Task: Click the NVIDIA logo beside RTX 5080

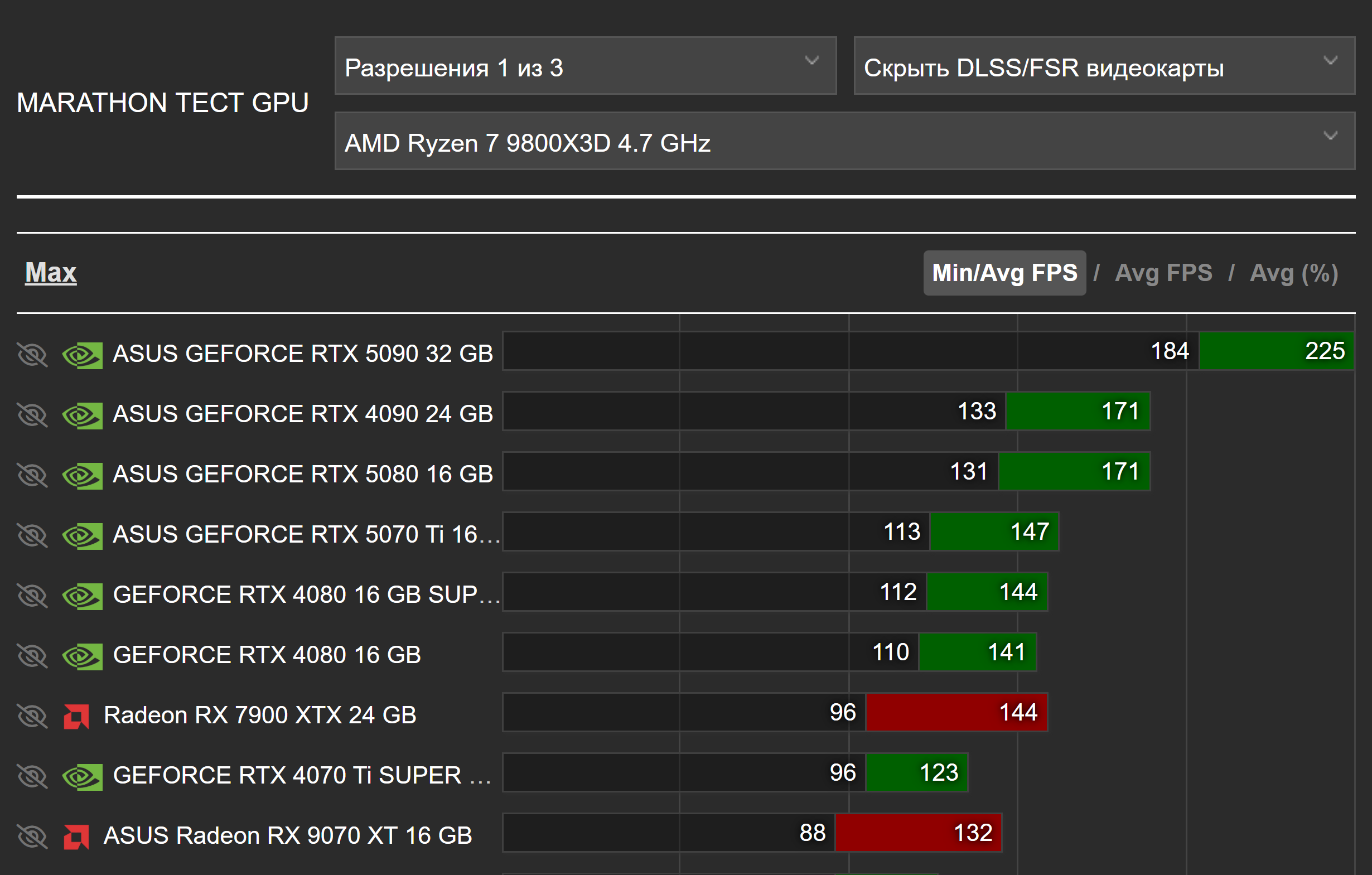Action: click(x=82, y=475)
